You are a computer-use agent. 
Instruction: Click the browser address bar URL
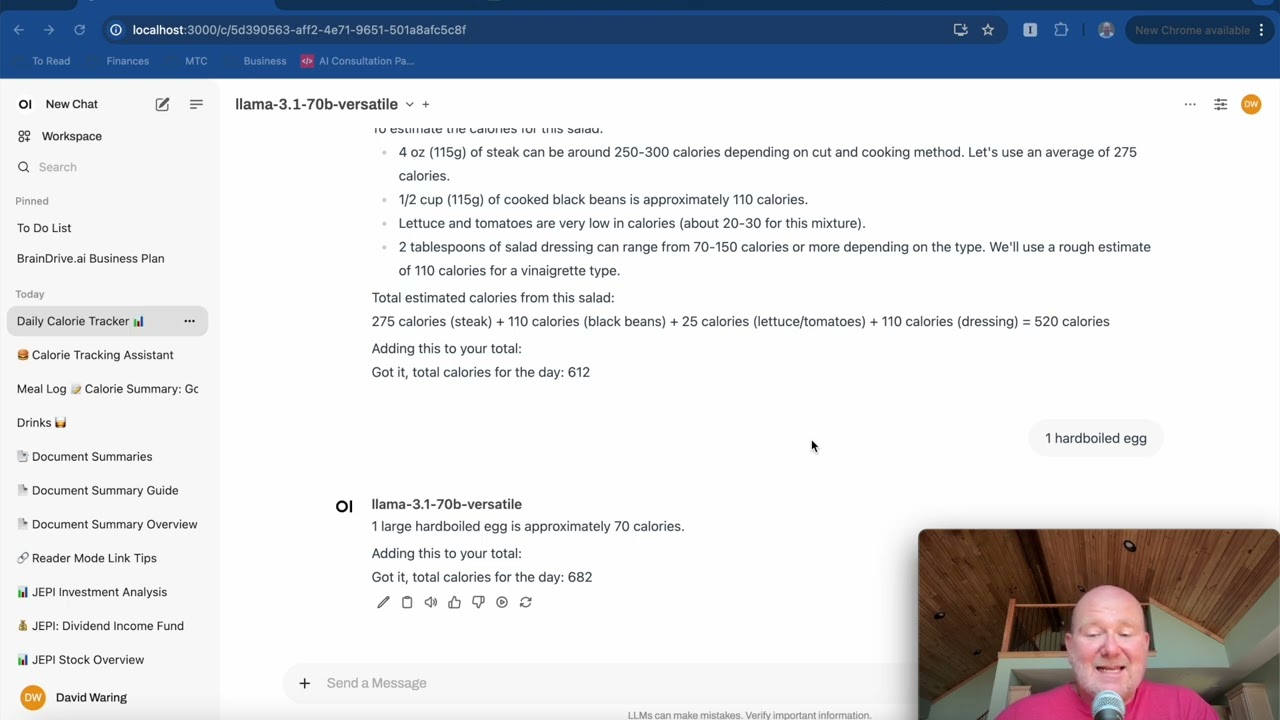click(299, 30)
